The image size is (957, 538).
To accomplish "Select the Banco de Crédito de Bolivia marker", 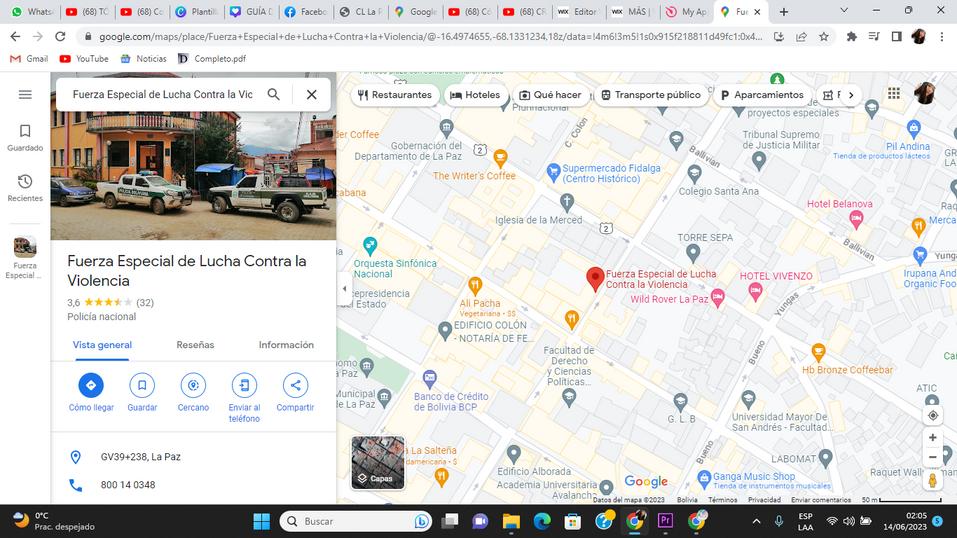I will click(430, 378).
